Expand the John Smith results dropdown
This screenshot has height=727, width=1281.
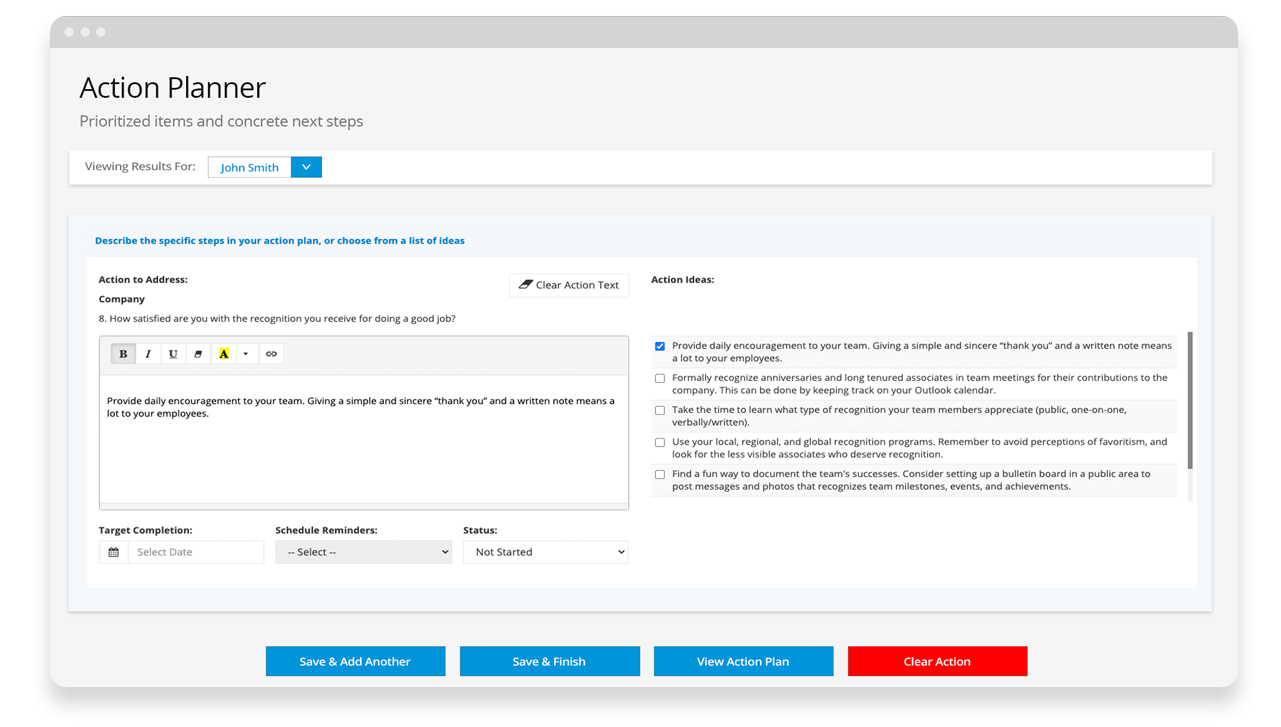click(306, 167)
